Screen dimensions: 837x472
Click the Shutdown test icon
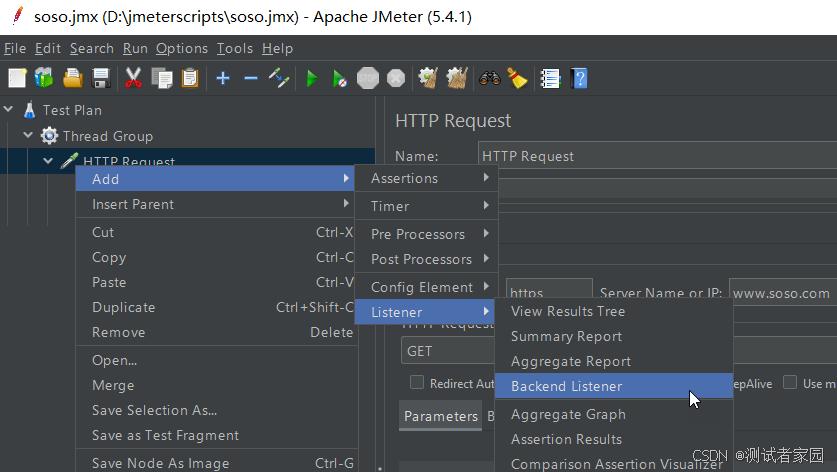396,78
